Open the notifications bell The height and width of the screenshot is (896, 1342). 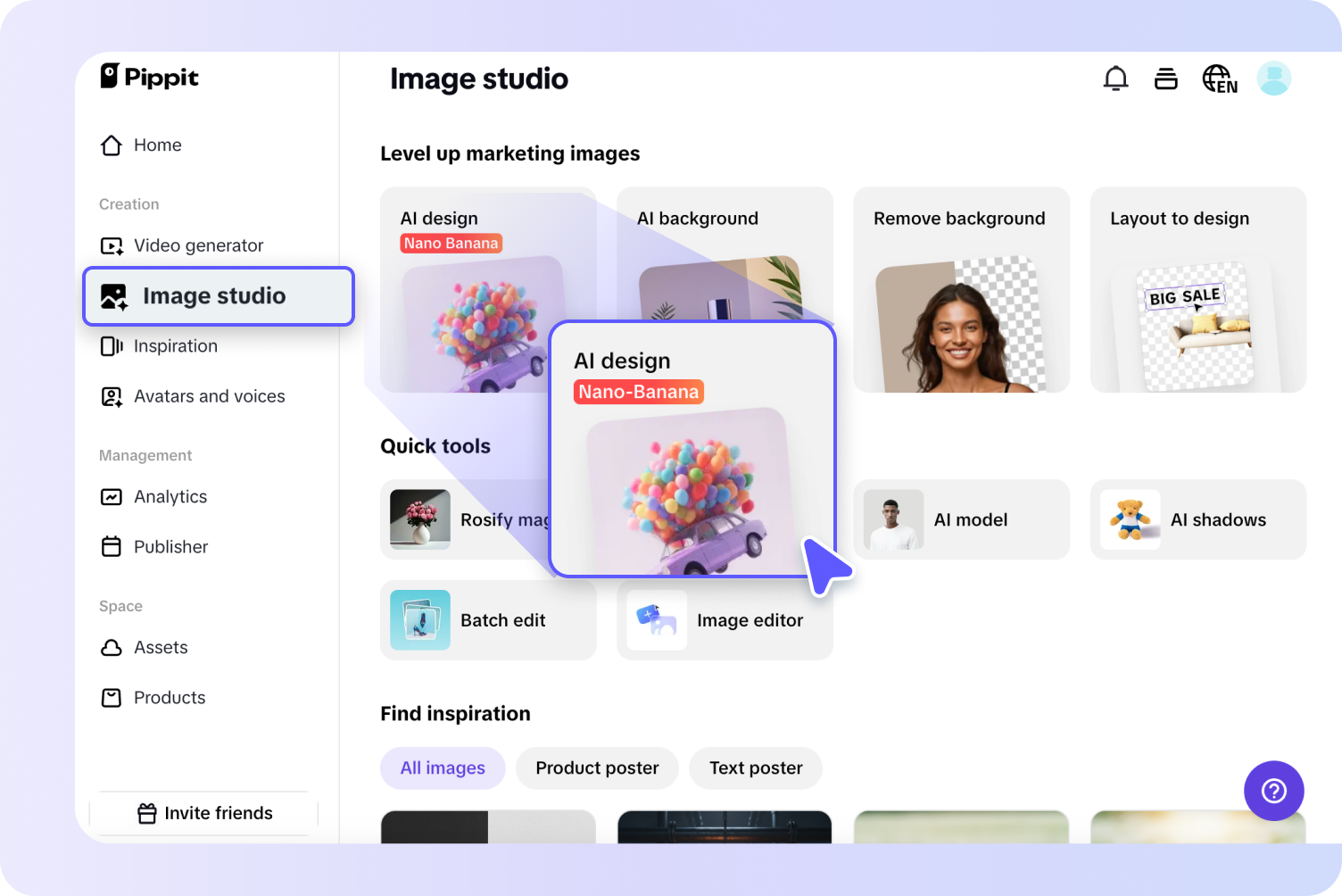click(x=1115, y=79)
